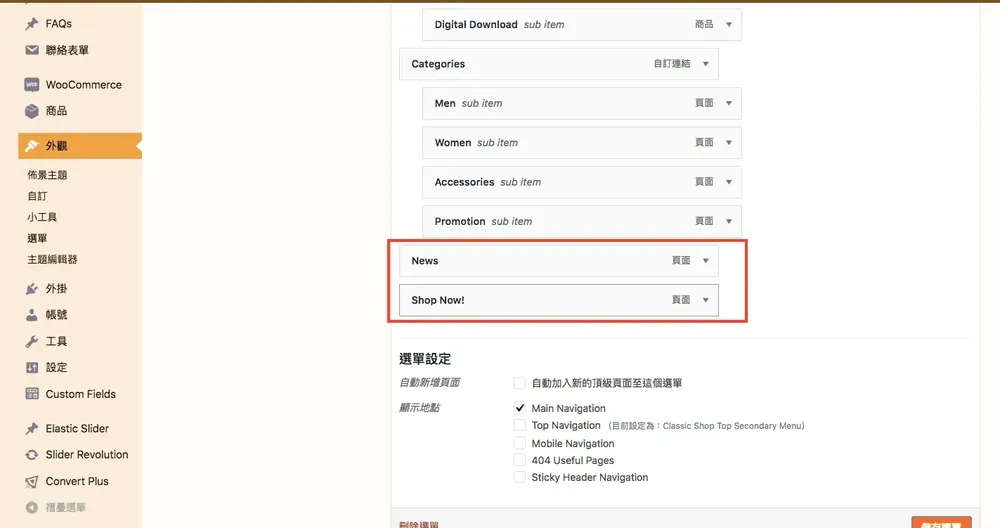This screenshot has height=528, width=1000.
Task: Select the Categories menu item title
Action: [438, 64]
